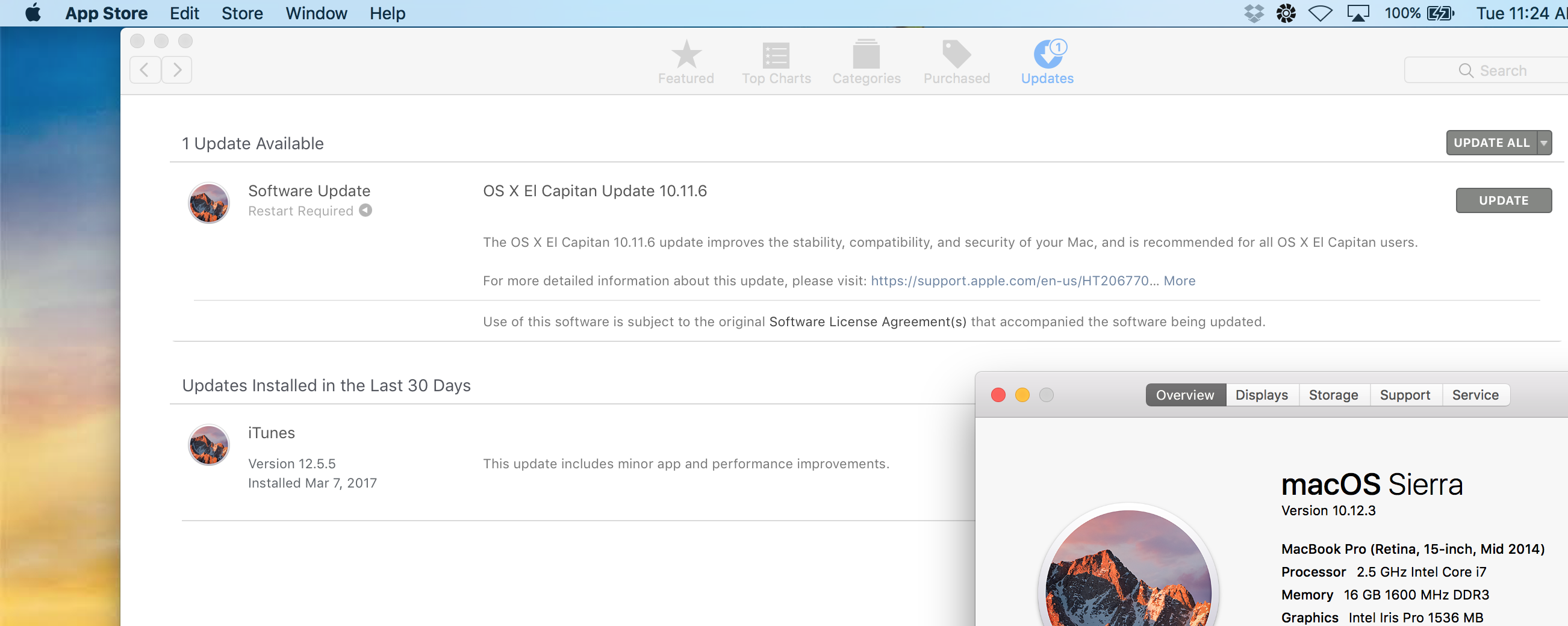This screenshot has width=1568, height=626.
Task: Click MacBook Pro (Retina, 15-inch, Mid 2014) text
Action: [1413, 549]
